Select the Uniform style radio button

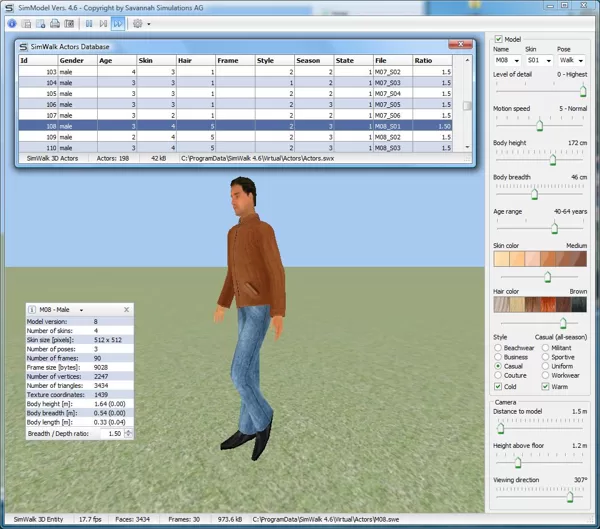tap(546, 366)
